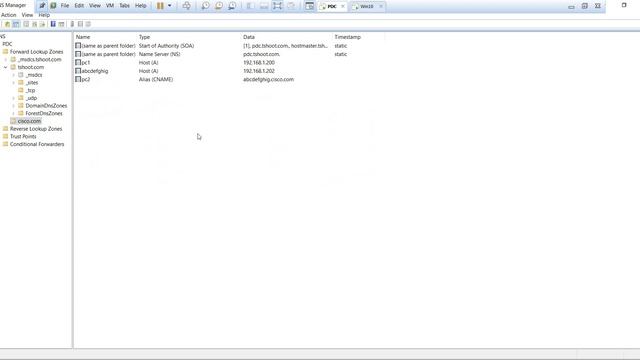Select Reverse Lookup Zones in tree
The width and height of the screenshot is (640, 360).
point(36,129)
